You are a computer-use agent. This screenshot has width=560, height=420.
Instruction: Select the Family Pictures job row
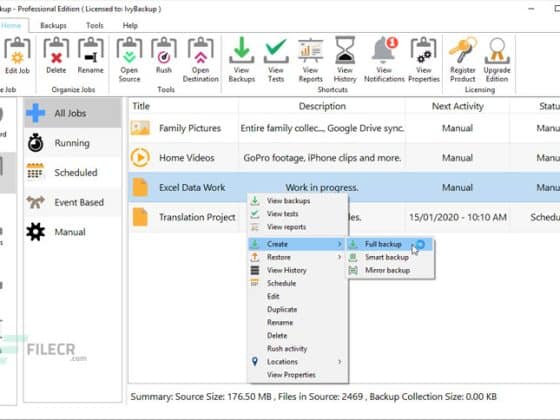click(344, 128)
